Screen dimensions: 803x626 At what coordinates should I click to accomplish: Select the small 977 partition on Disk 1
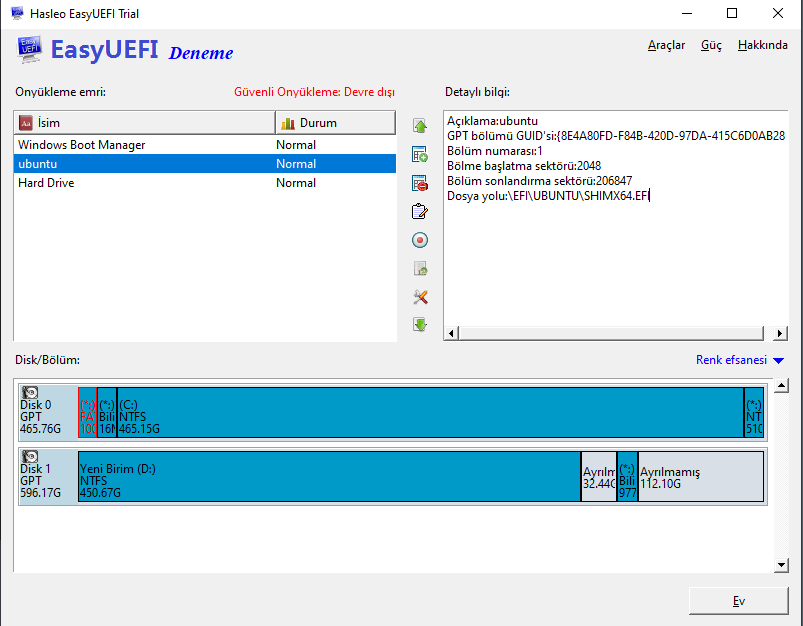627,476
